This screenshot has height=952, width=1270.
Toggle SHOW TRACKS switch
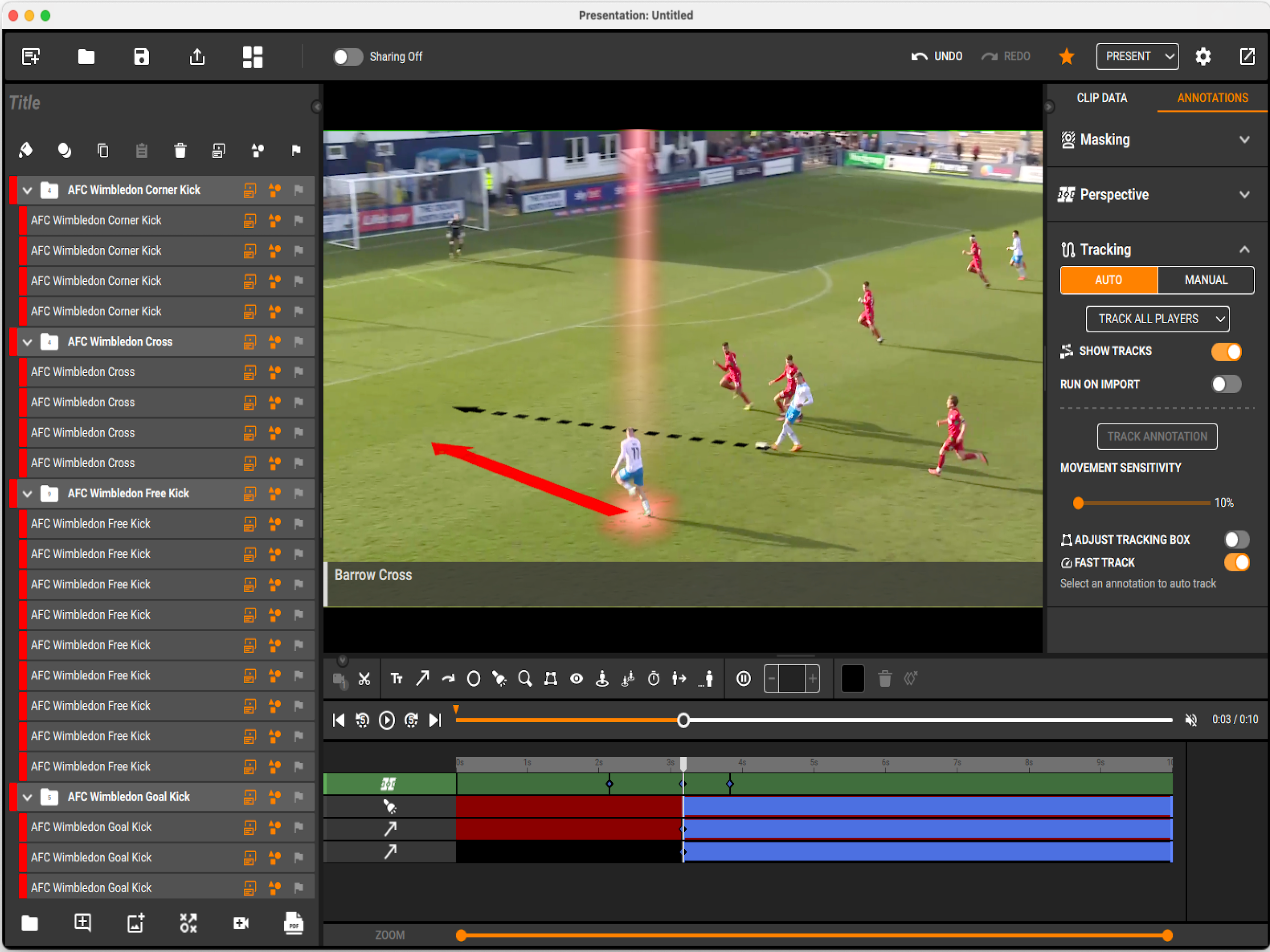click(x=1226, y=351)
